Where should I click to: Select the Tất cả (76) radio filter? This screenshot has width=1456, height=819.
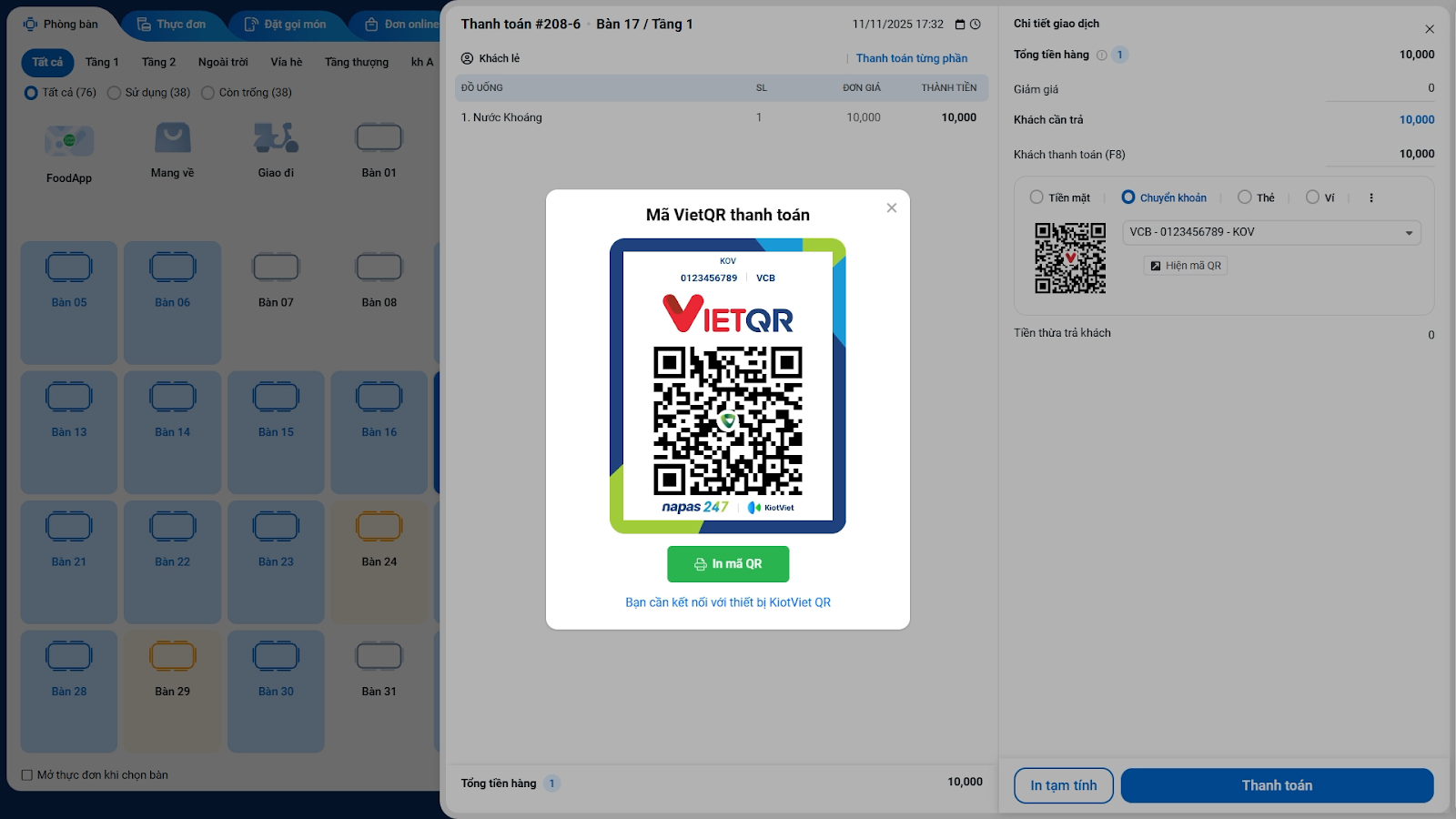[31, 92]
